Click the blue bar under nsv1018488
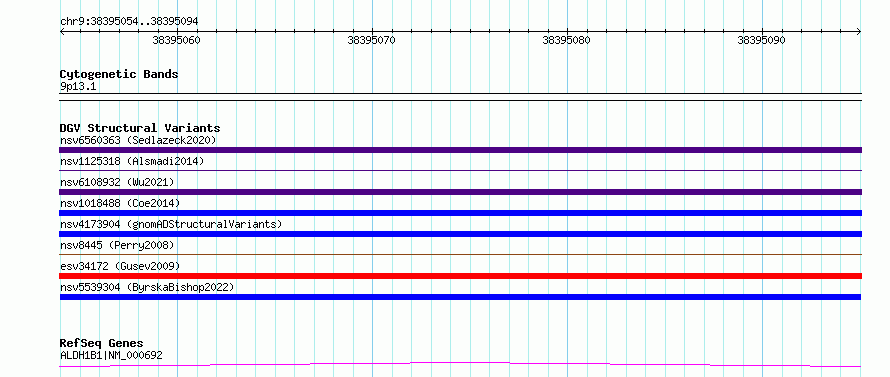 (x=460, y=213)
